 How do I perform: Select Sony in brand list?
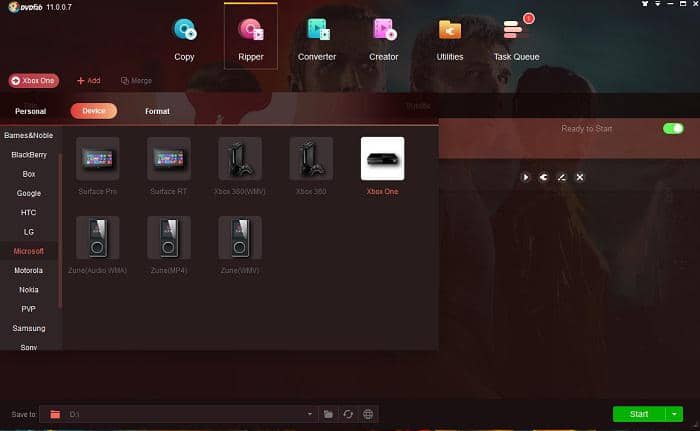(29, 347)
